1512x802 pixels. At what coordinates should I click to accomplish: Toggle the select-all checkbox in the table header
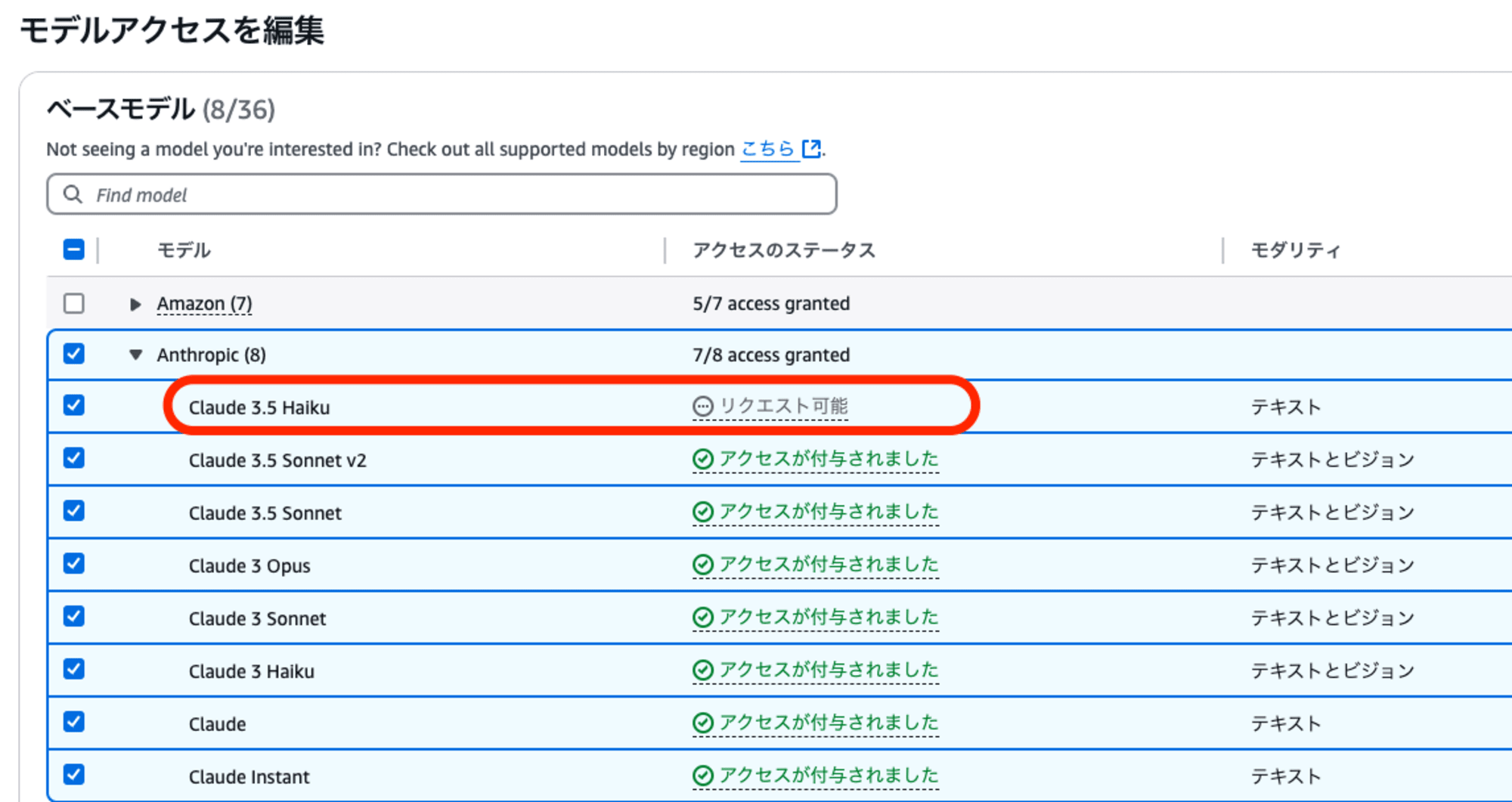pos(74,249)
